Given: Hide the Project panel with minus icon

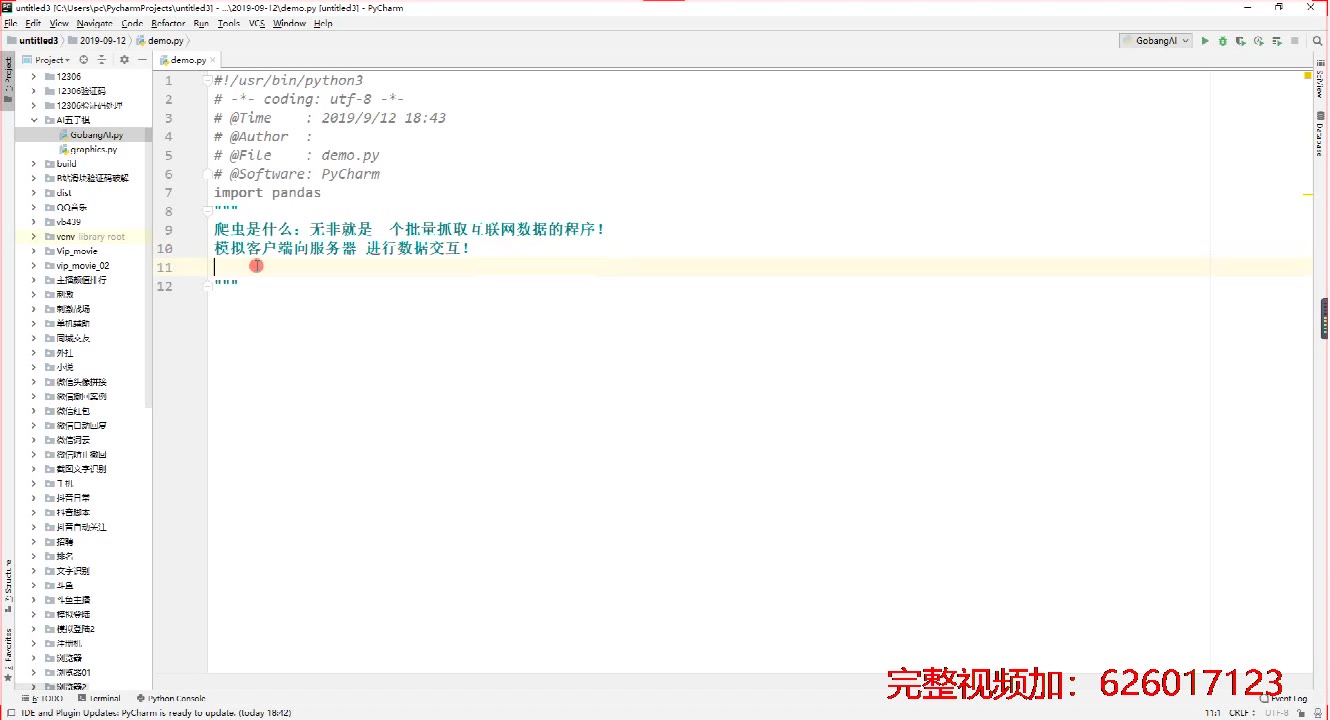Looking at the screenshot, I should click(142, 60).
